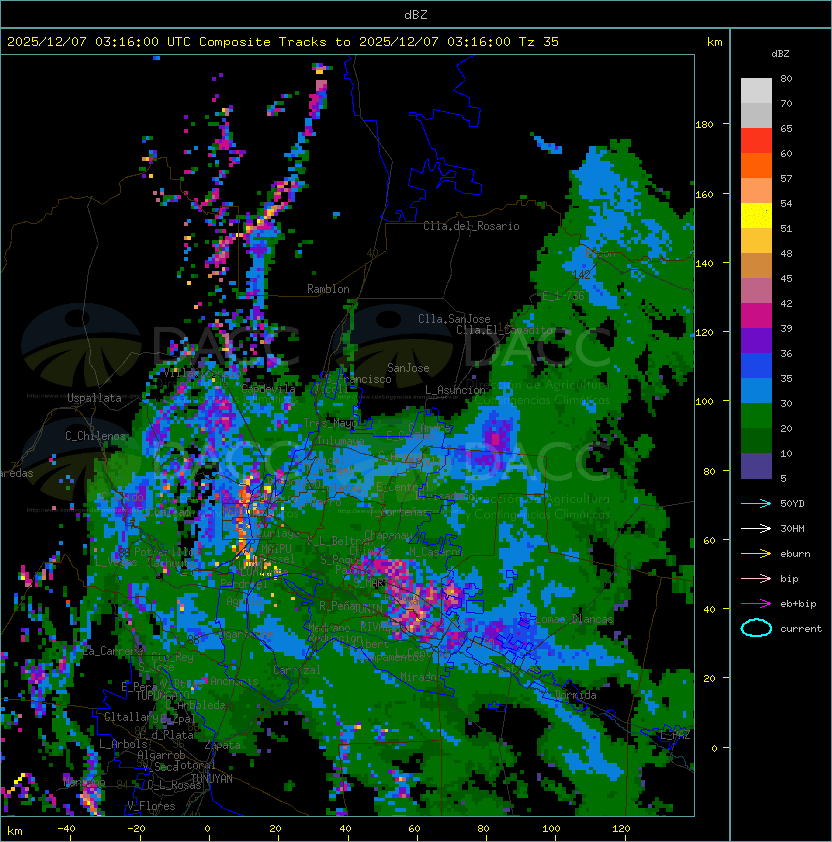Click the '30HM' legend label
The height and width of the screenshot is (842, 832).
792,528
